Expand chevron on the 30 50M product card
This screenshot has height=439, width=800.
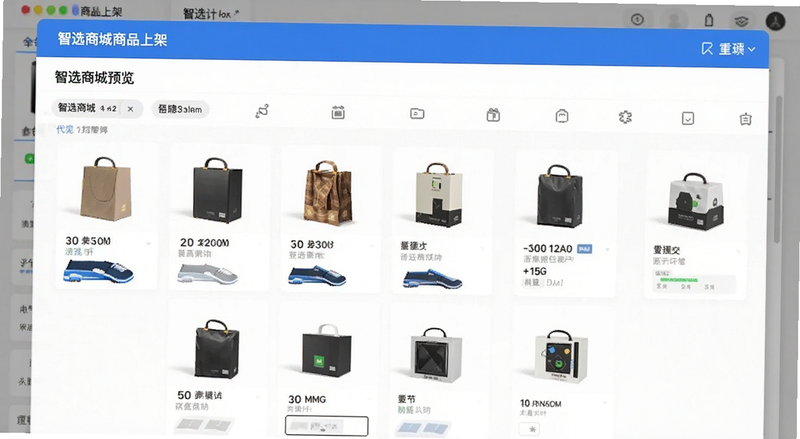pos(148,244)
